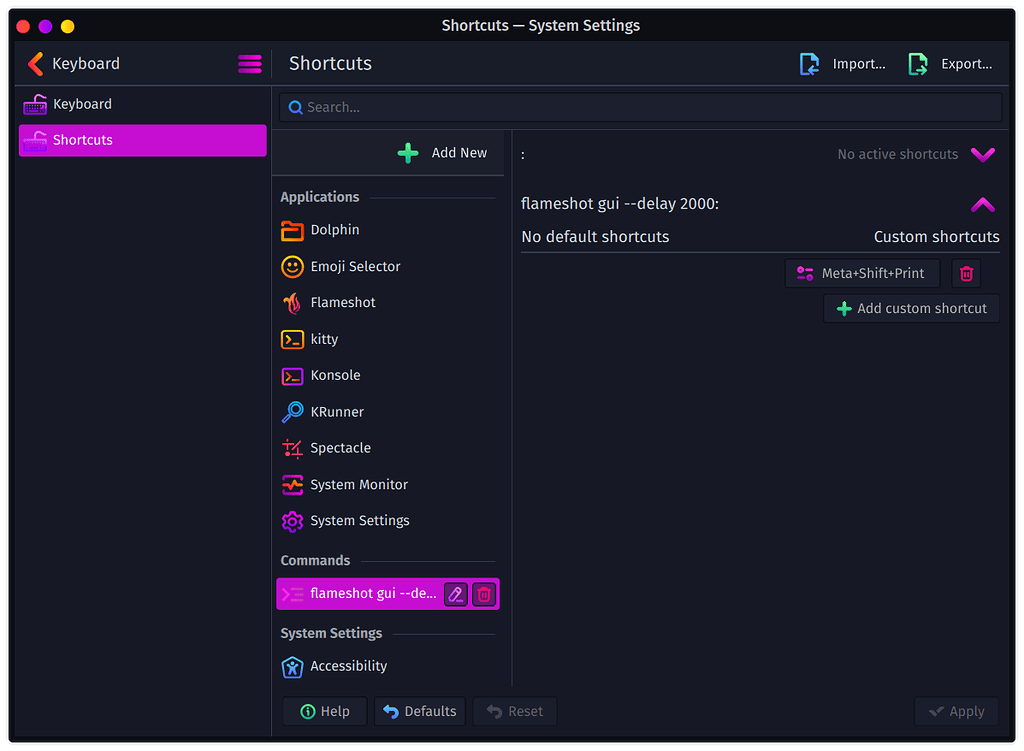The width and height of the screenshot is (1024, 751).
Task: Edit the flameshot gui command
Action: pos(455,594)
